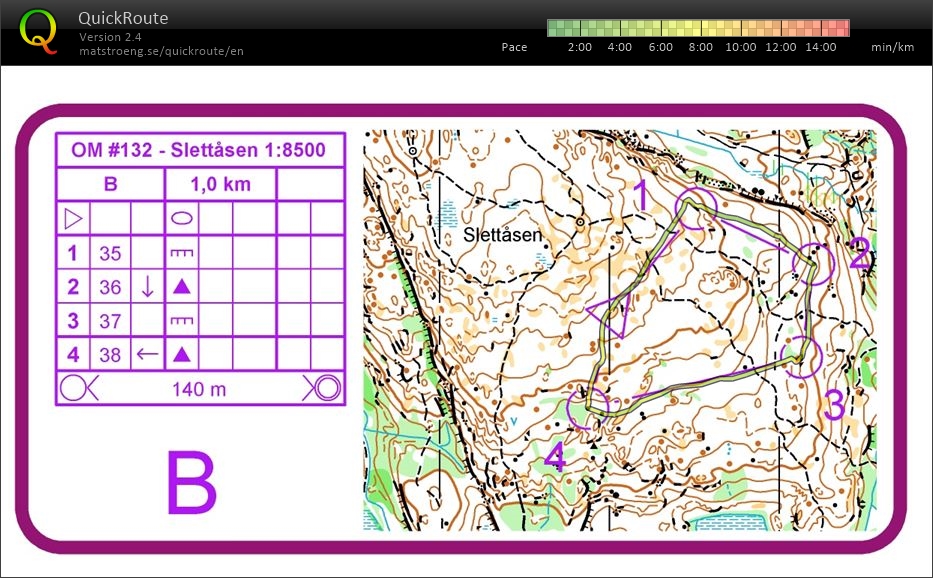This screenshot has width=933, height=578.
Task: Select control circle 3 on the map
Action: [x=802, y=355]
